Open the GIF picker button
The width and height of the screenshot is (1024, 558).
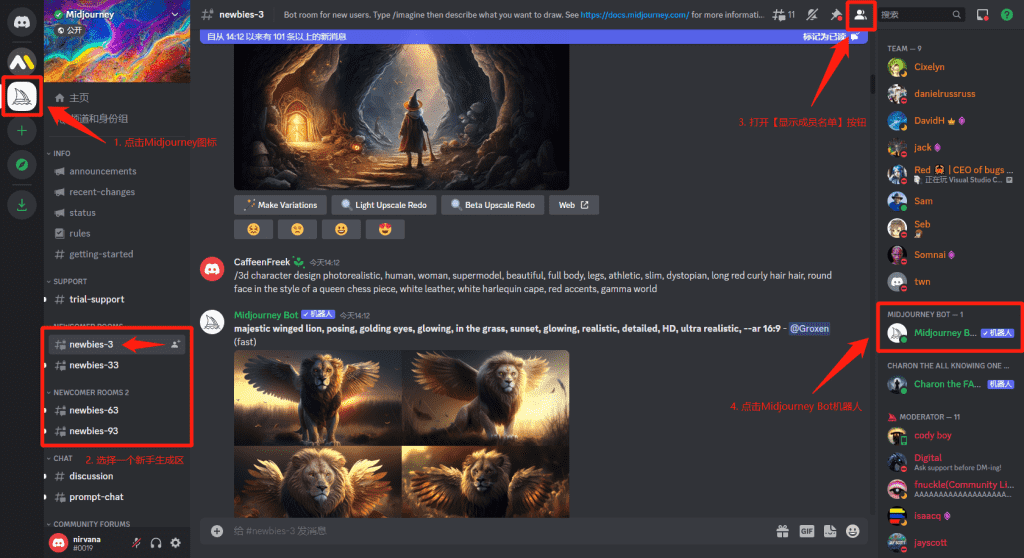pyautogui.click(x=806, y=531)
